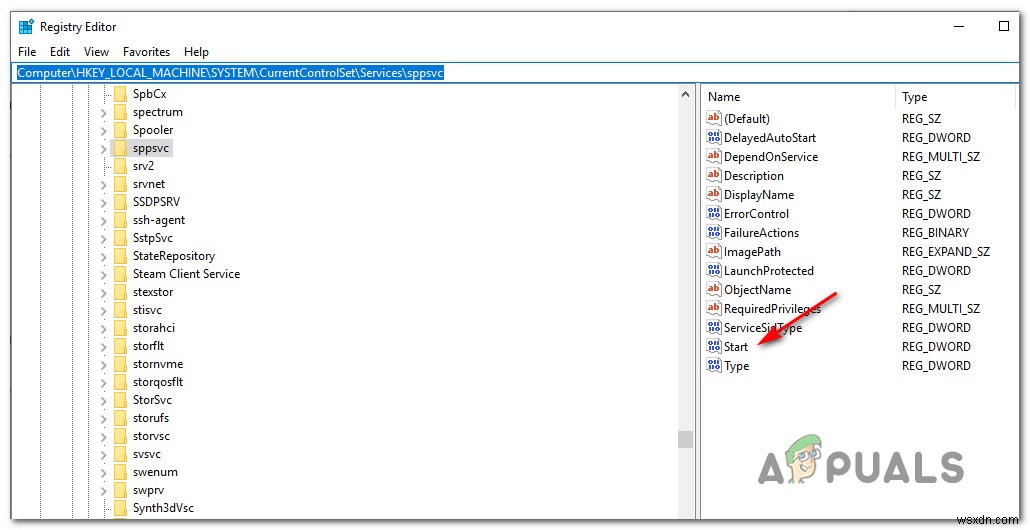This screenshot has height=530, width=1030.
Task: Select the ImagePath value icon
Action: coord(713,252)
